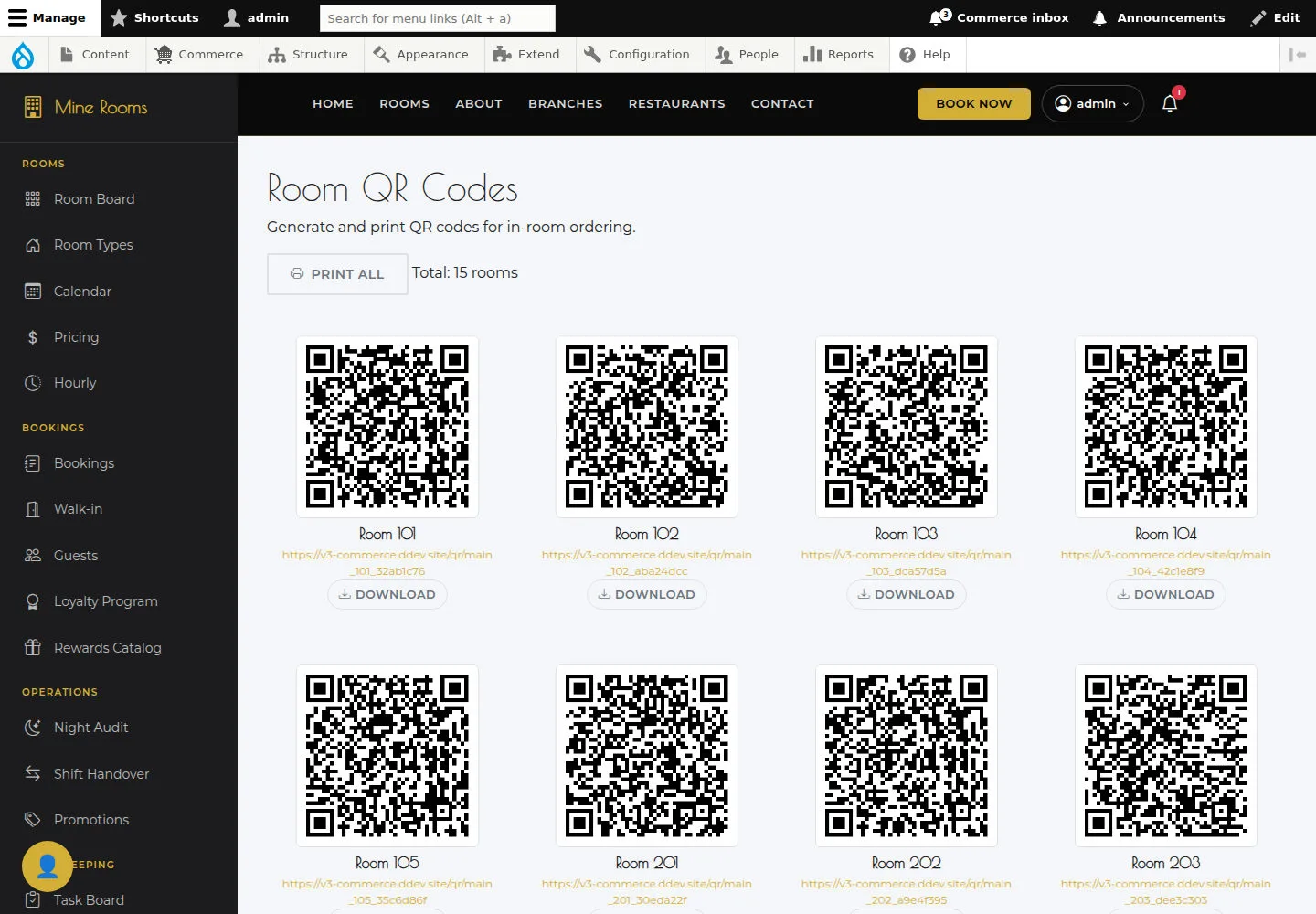Open the notifications bell icon
Screen dimensions: 1316x914
click(x=1170, y=103)
